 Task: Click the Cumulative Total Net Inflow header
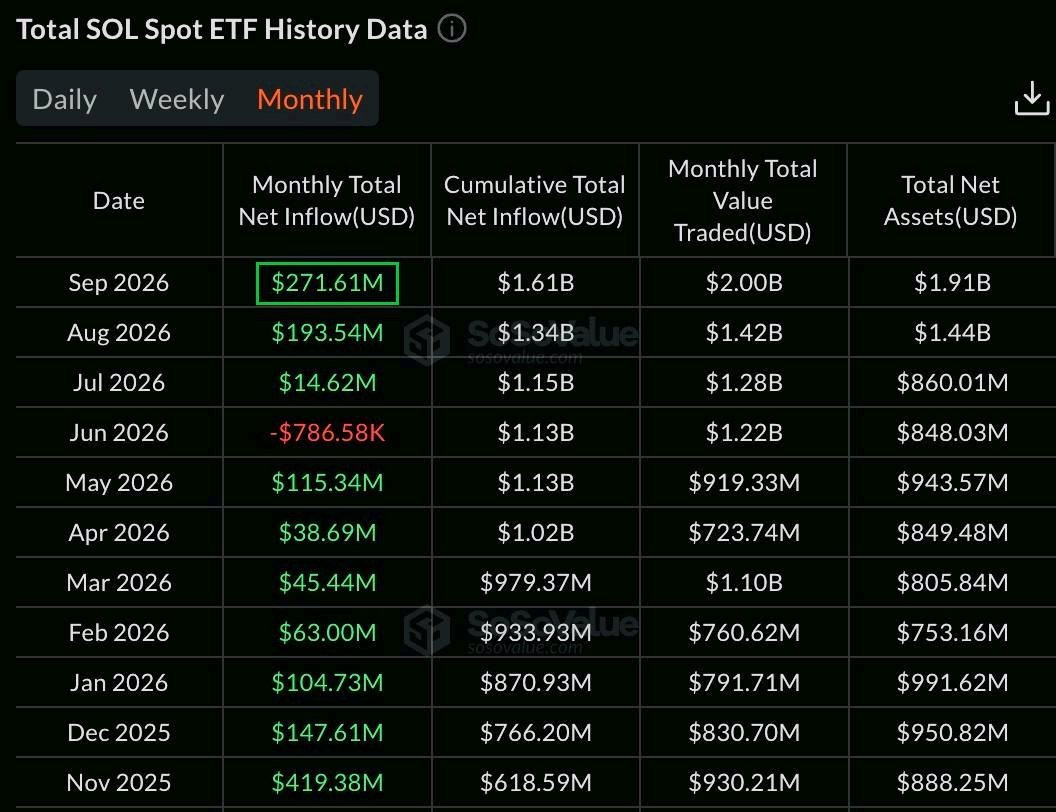tap(535, 201)
